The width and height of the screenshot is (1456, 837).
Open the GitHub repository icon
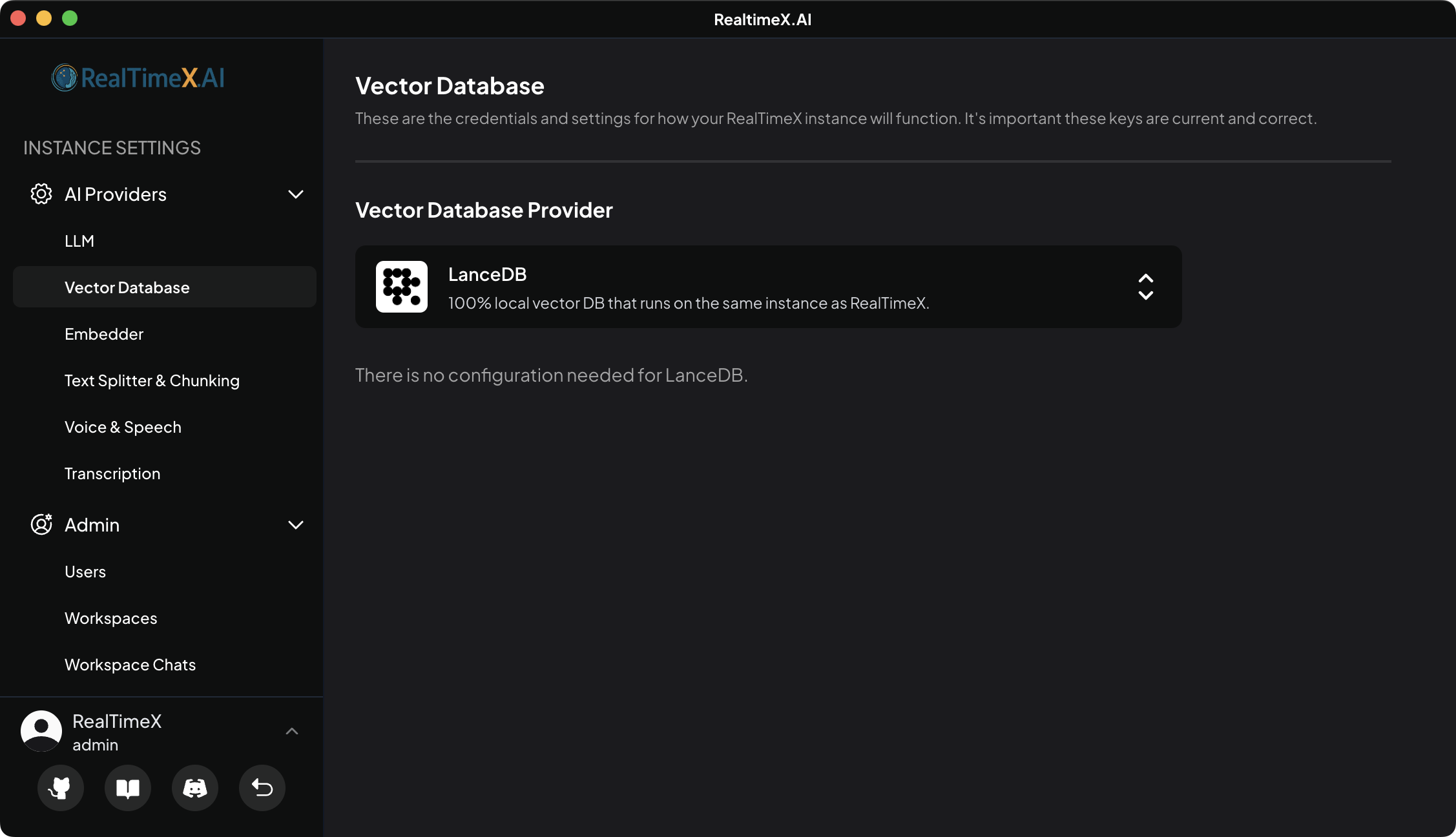[60, 788]
